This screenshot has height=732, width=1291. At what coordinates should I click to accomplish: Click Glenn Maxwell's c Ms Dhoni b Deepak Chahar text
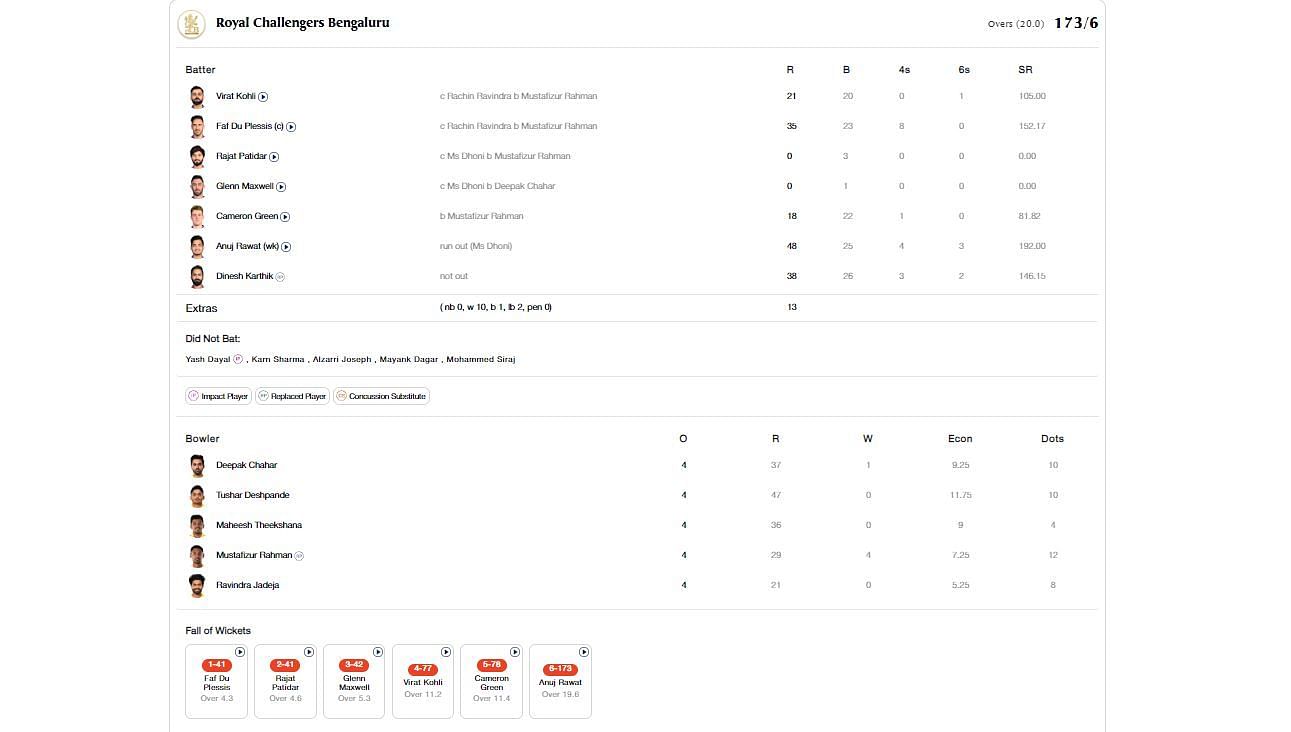click(x=498, y=187)
